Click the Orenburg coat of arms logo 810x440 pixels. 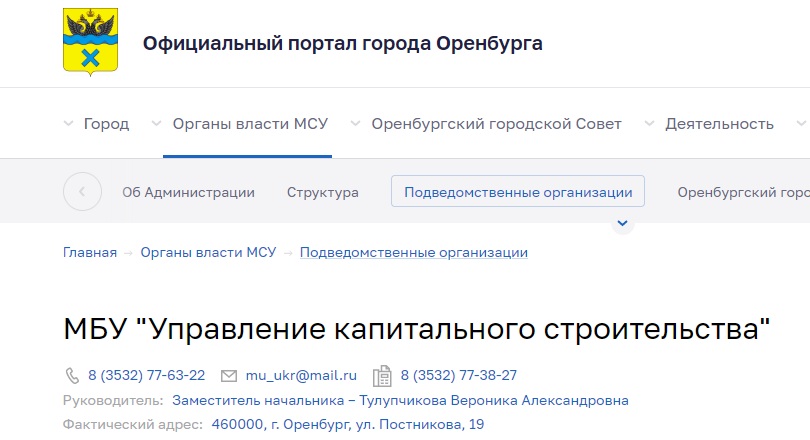tap(91, 43)
